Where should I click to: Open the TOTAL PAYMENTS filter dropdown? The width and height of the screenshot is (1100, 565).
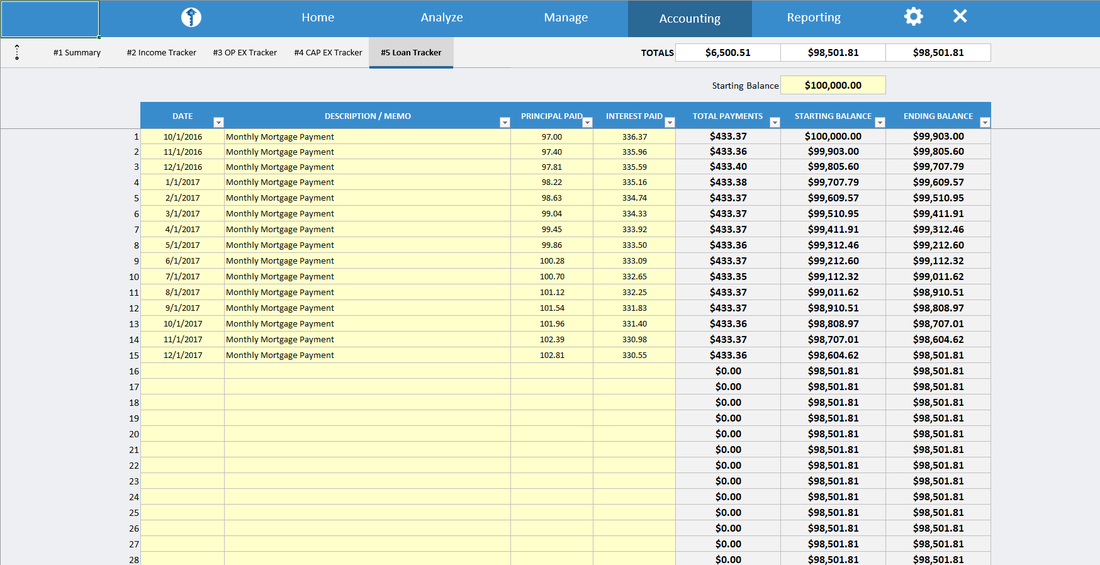point(774,122)
